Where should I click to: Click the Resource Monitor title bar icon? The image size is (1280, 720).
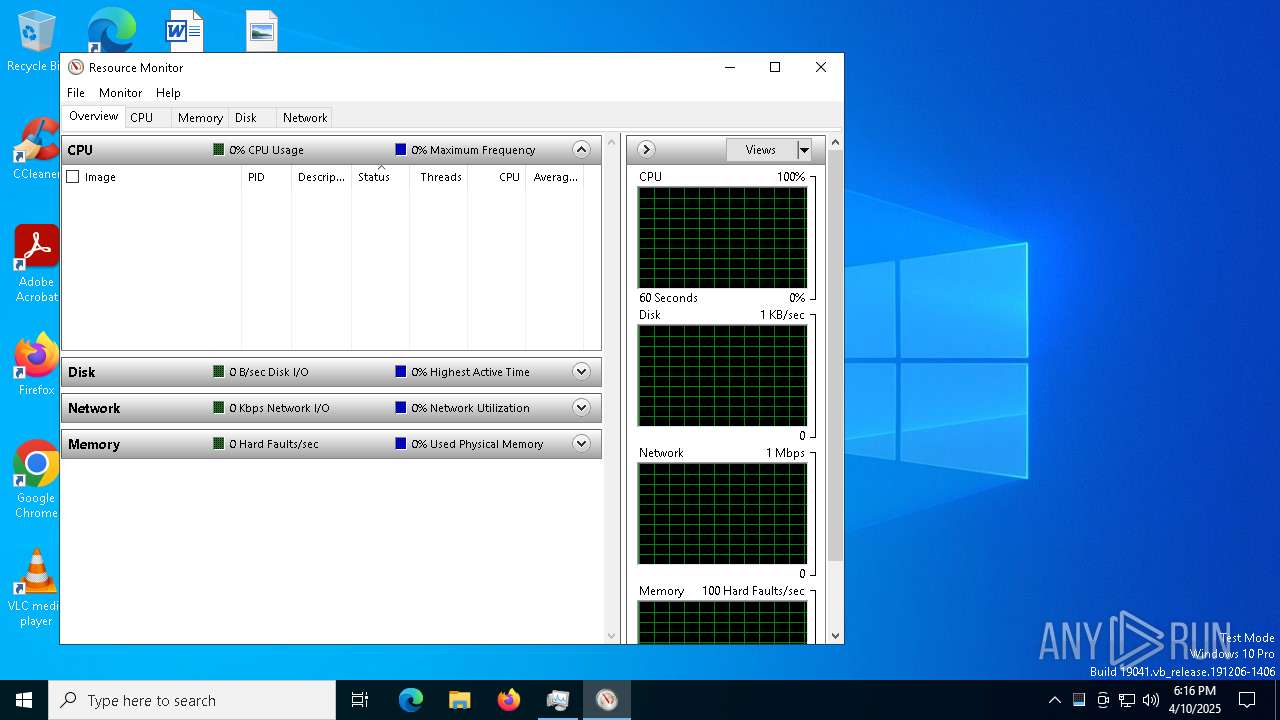pyautogui.click(x=76, y=67)
